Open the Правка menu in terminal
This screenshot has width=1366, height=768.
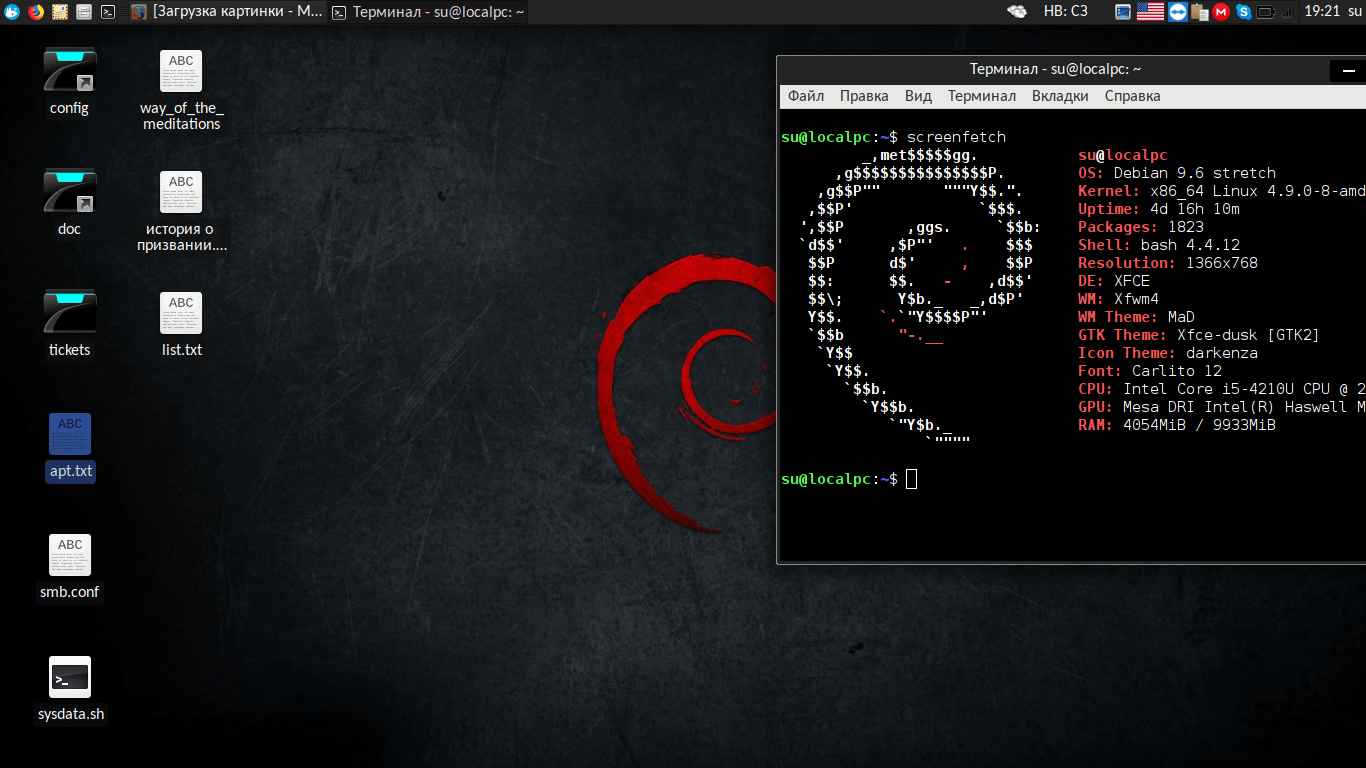[864, 96]
